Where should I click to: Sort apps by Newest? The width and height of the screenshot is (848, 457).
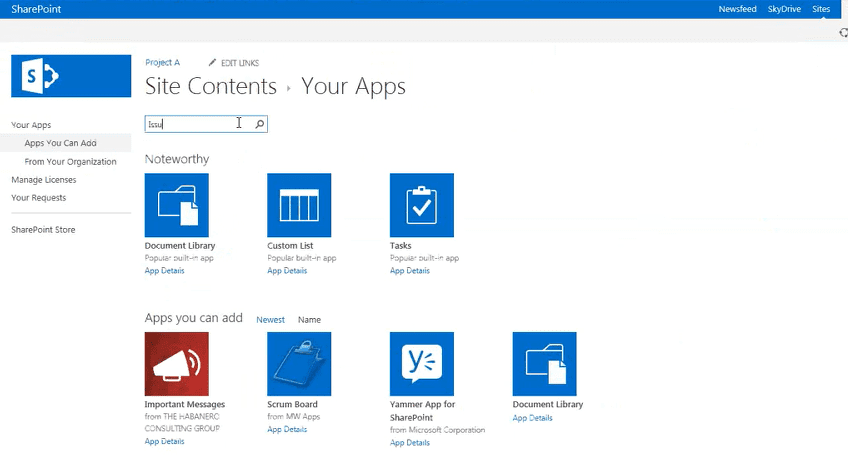[x=270, y=320]
